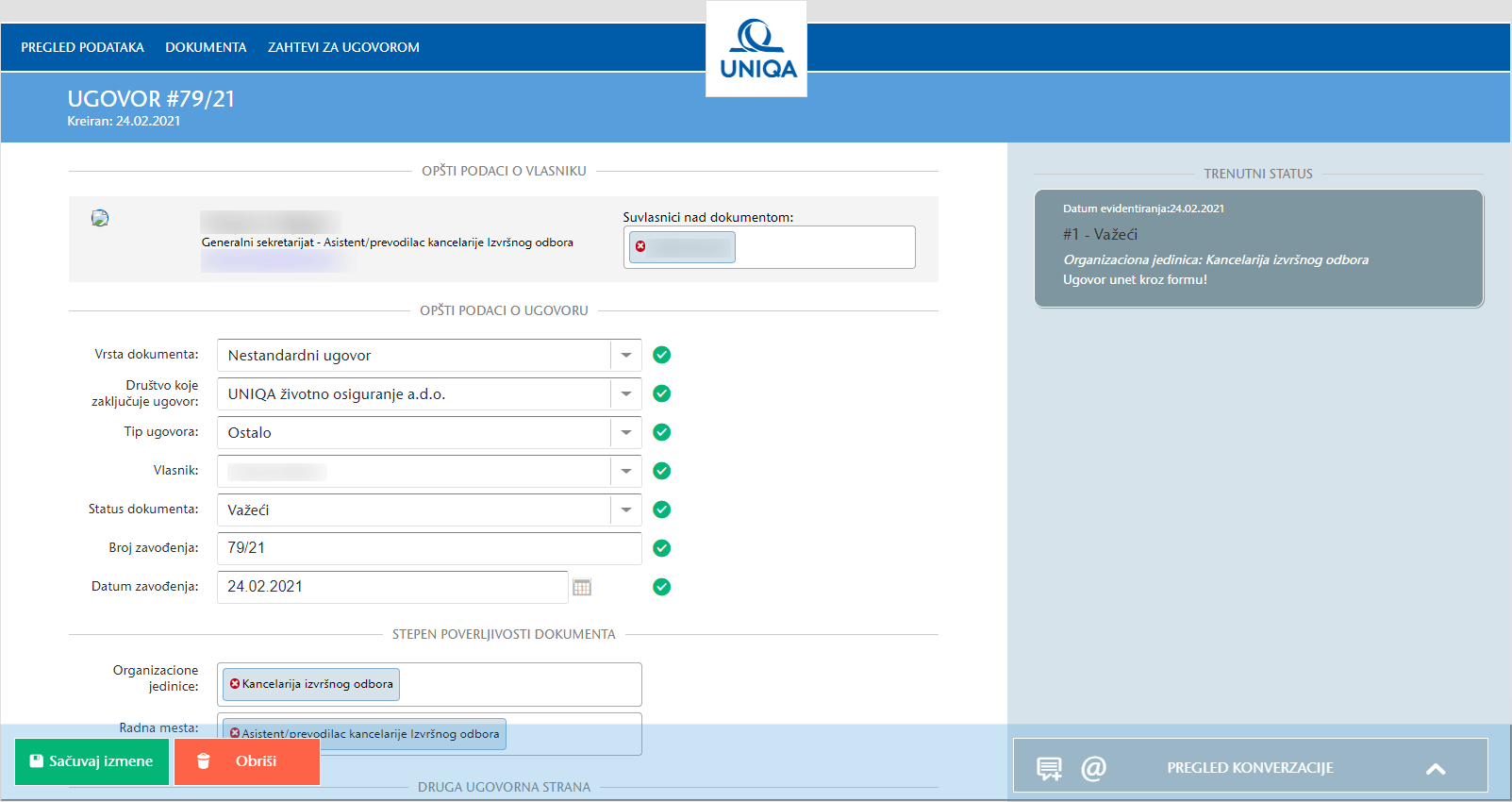Click green checkmark next to Vrsta dokumenta
Viewport: 1512px width, 802px height.
click(662, 355)
